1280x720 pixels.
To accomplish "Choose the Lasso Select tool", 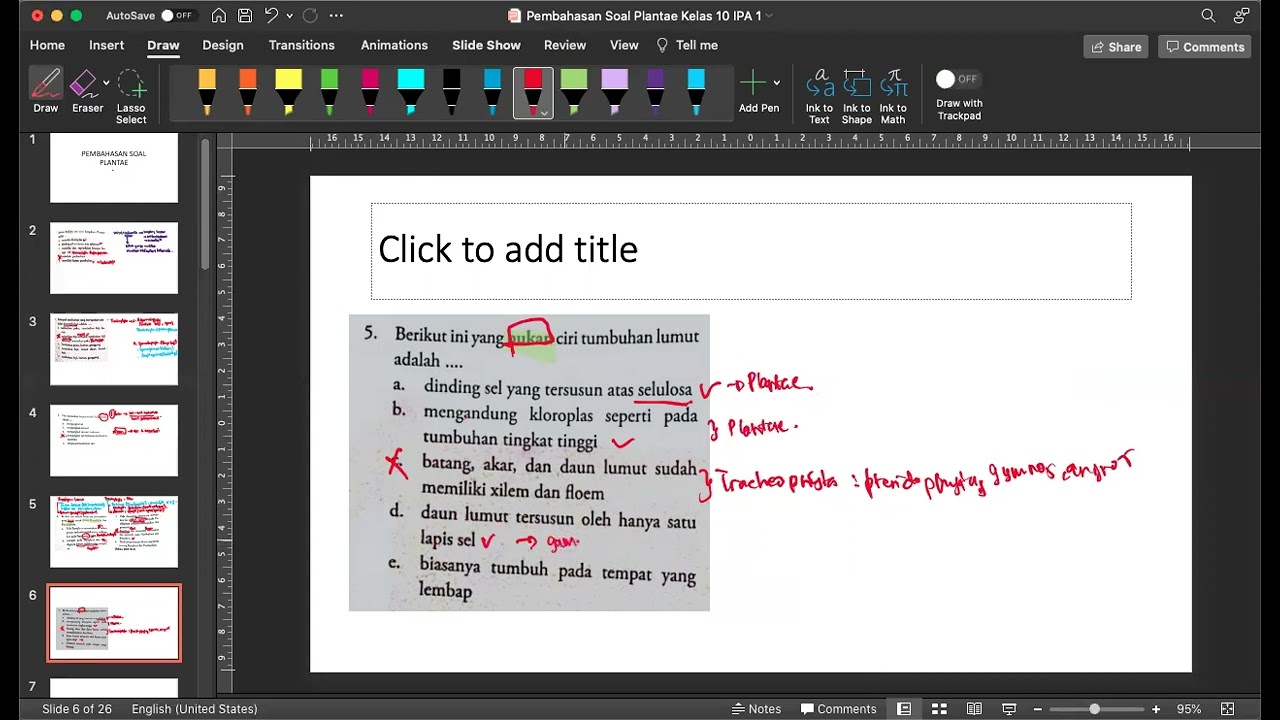I will pyautogui.click(x=131, y=96).
